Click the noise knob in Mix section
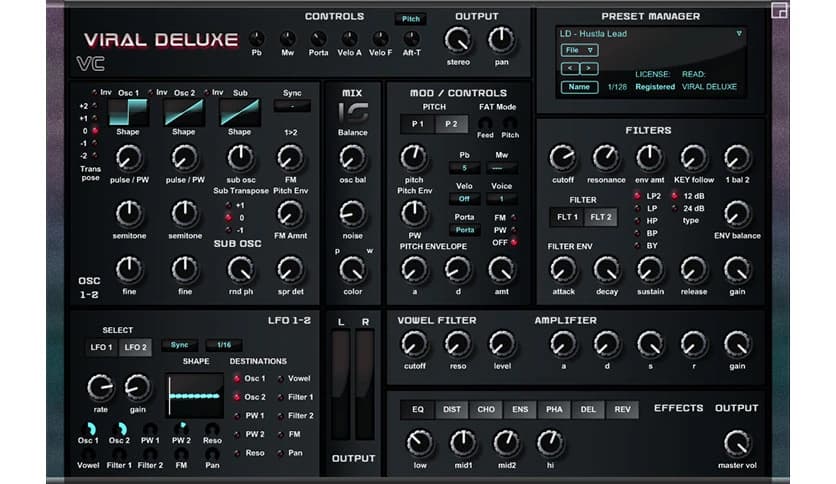This screenshot has width=836, height=484. click(352, 214)
